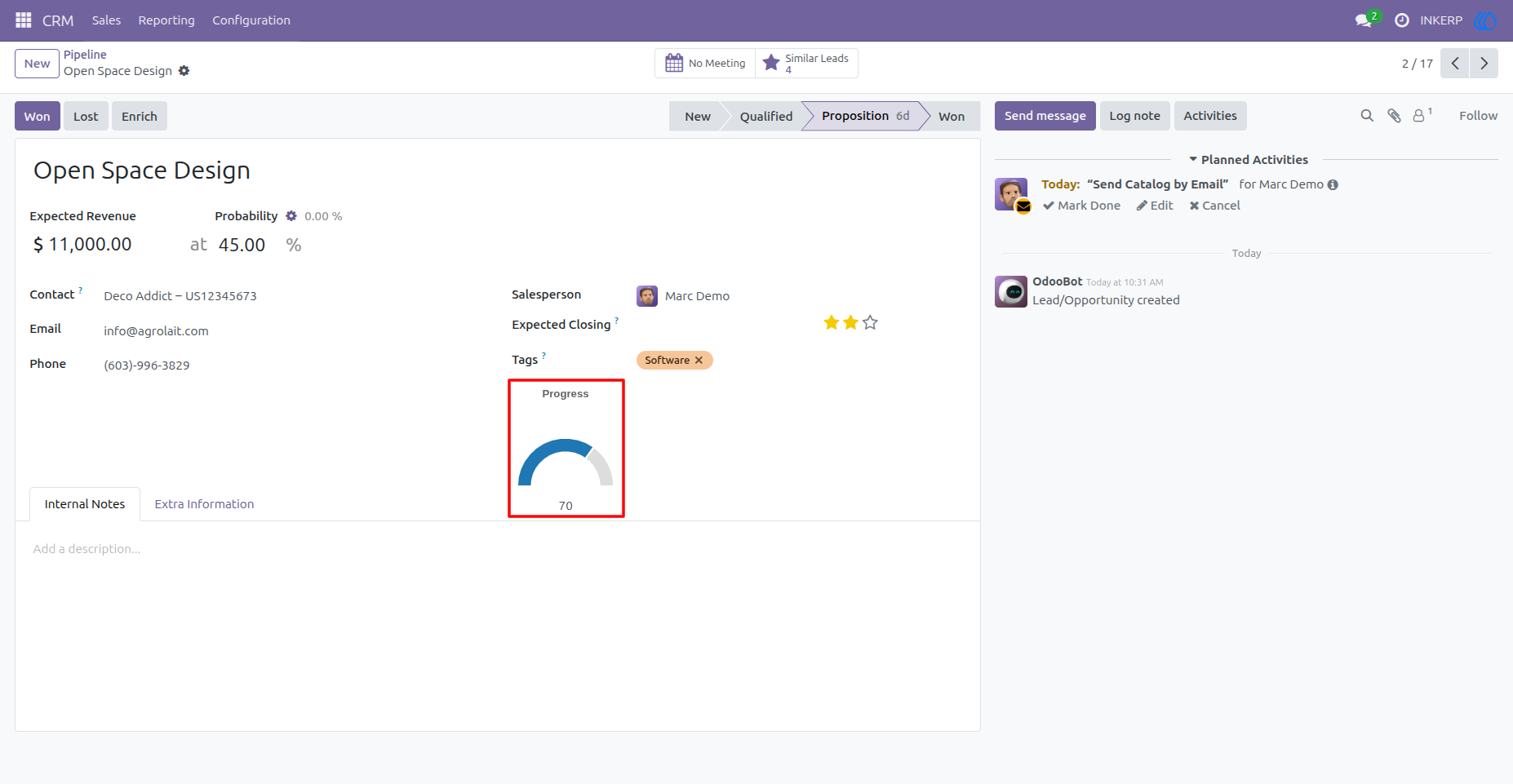1513x784 pixels.
Task: Set priority to the first star
Action: [832, 322]
